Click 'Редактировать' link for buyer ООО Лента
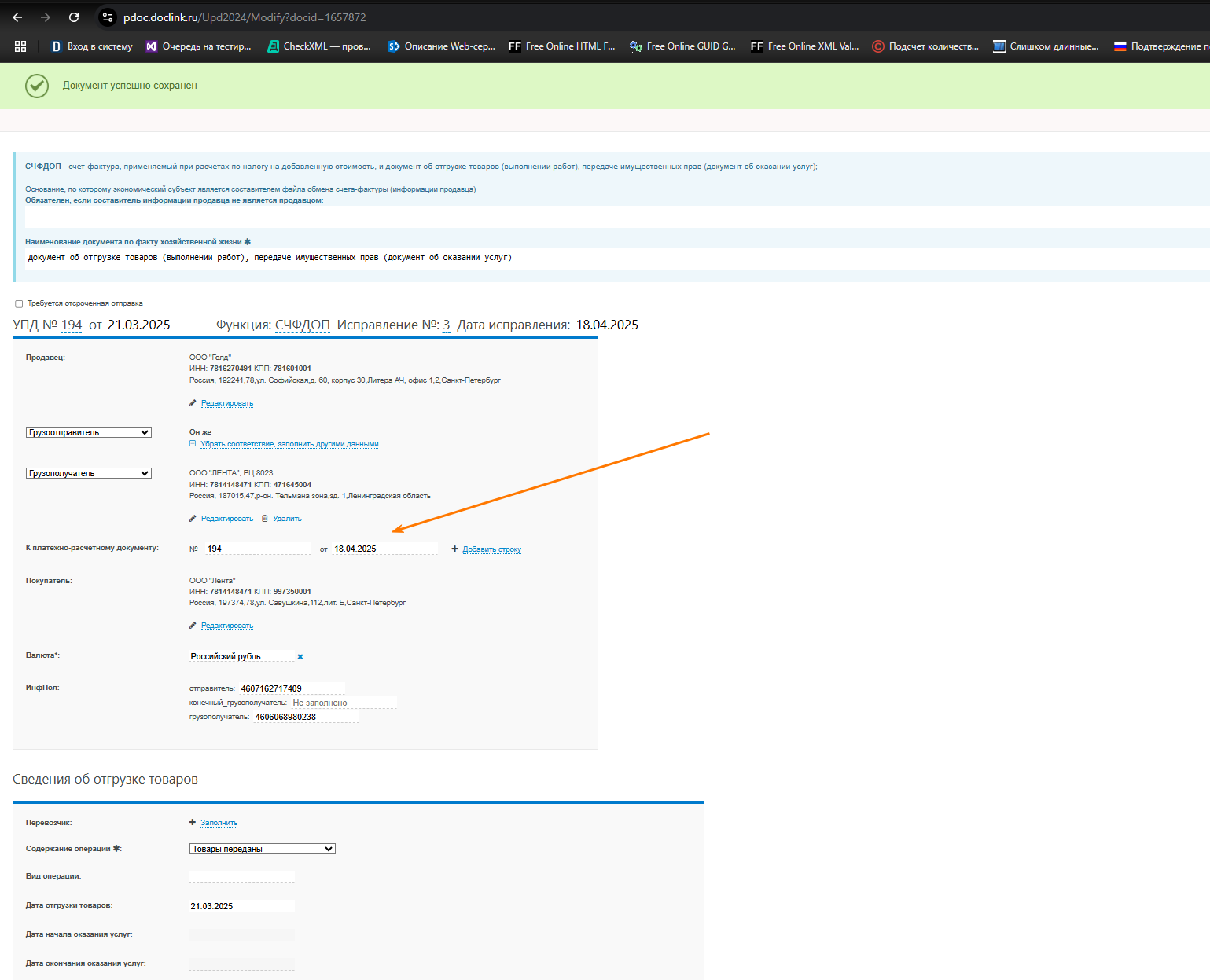 pos(227,626)
